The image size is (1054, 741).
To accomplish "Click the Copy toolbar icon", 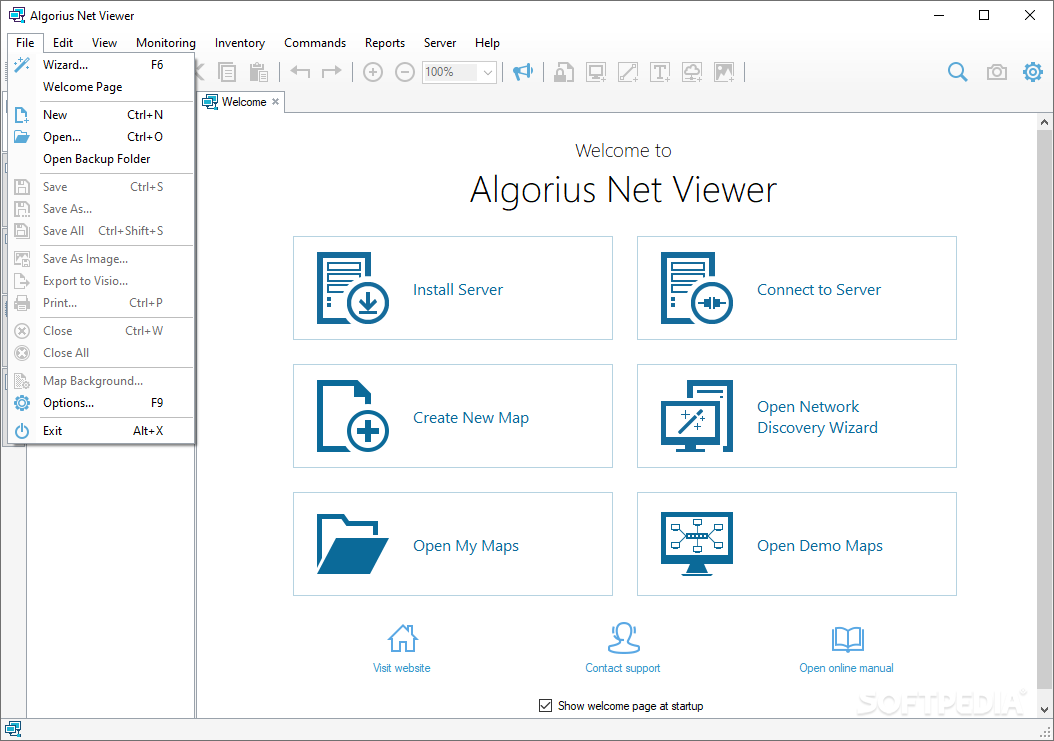I will click(x=227, y=72).
